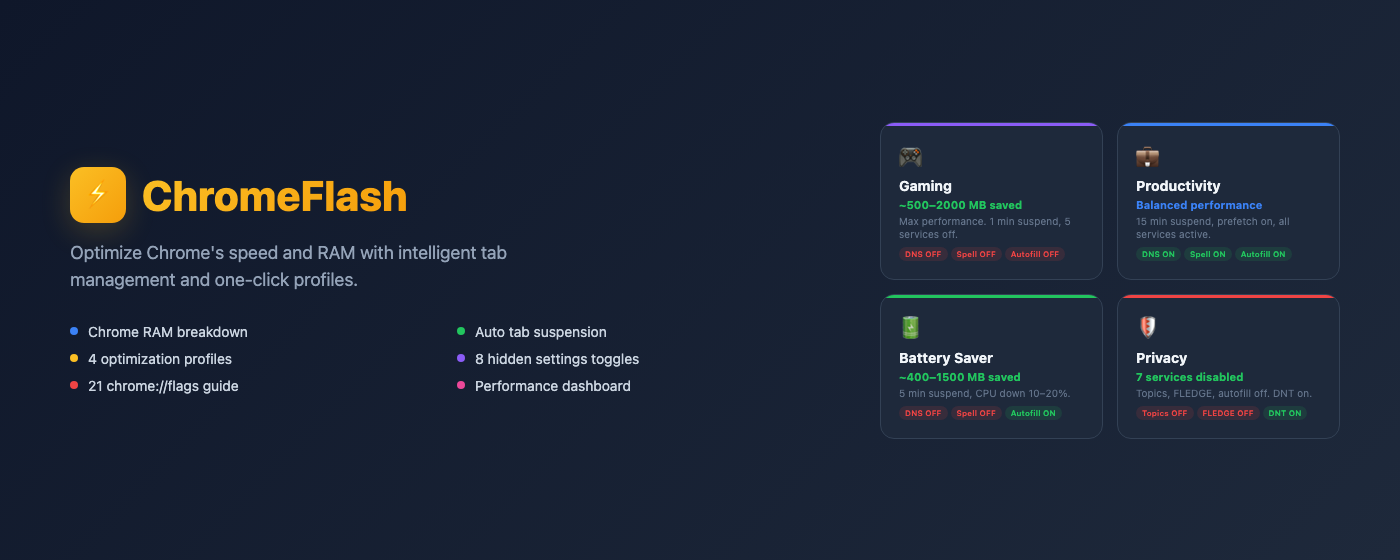Toggle the DNS OFF tag in Gaming card
The height and width of the screenshot is (560, 1400).
coord(923,254)
